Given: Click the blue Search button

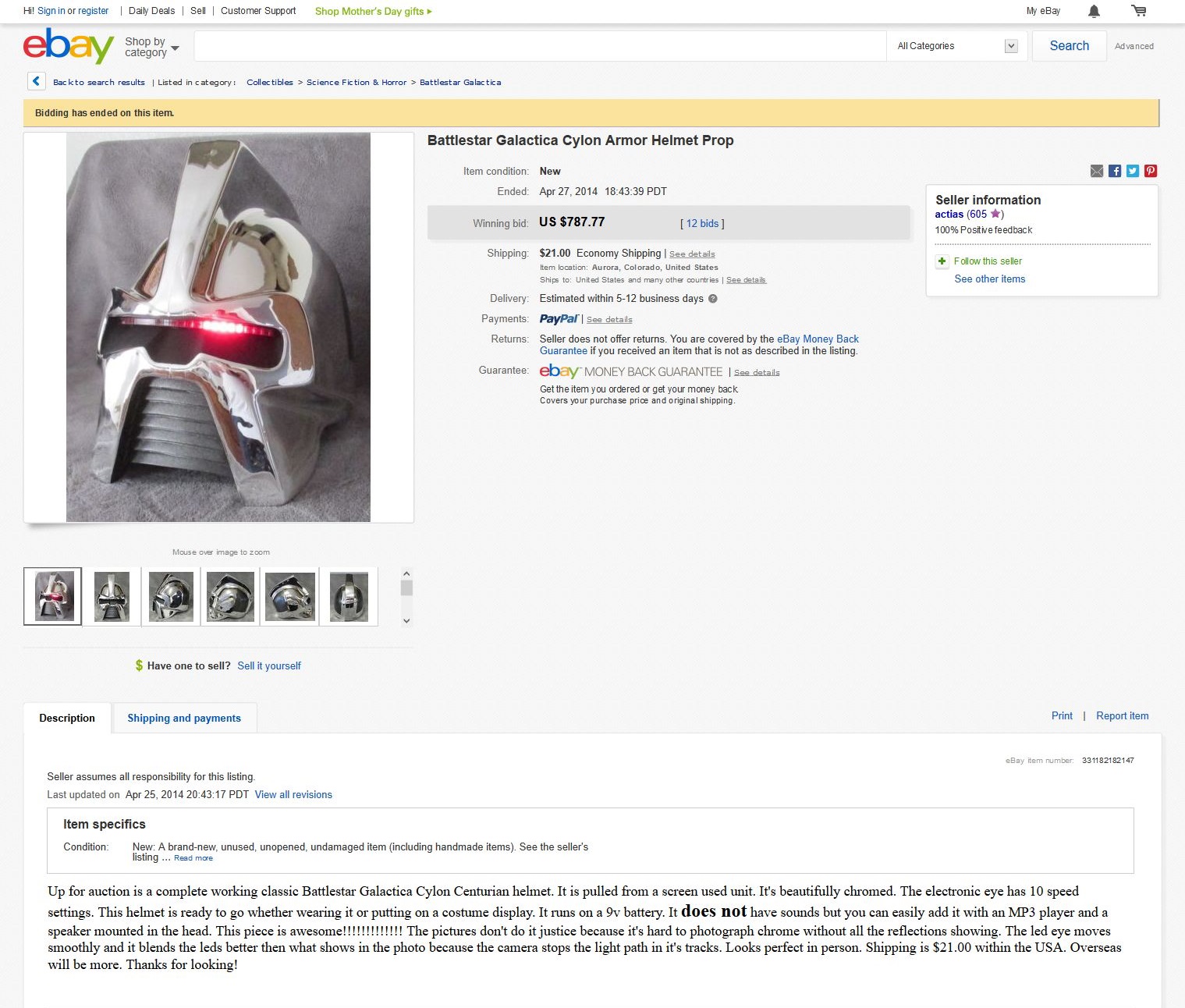Looking at the screenshot, I should click(1069, 46).
